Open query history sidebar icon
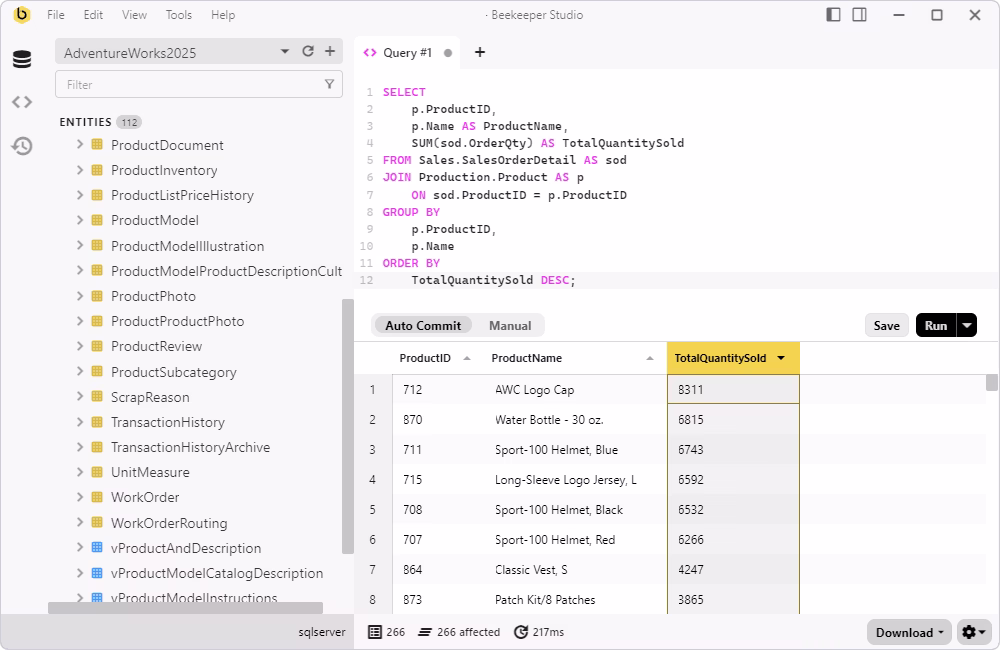The width and height of the screenshot is (1000, 650). click(x=22, y=146)
